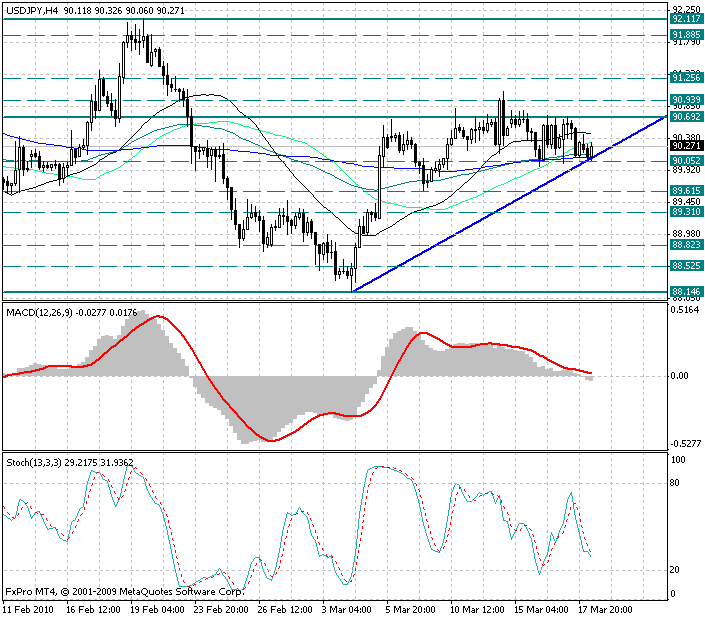The width and height of the screenshot is (705, 617).
Task: Click the 26 Feb 12:00 time label
Action: click(286, 610)
